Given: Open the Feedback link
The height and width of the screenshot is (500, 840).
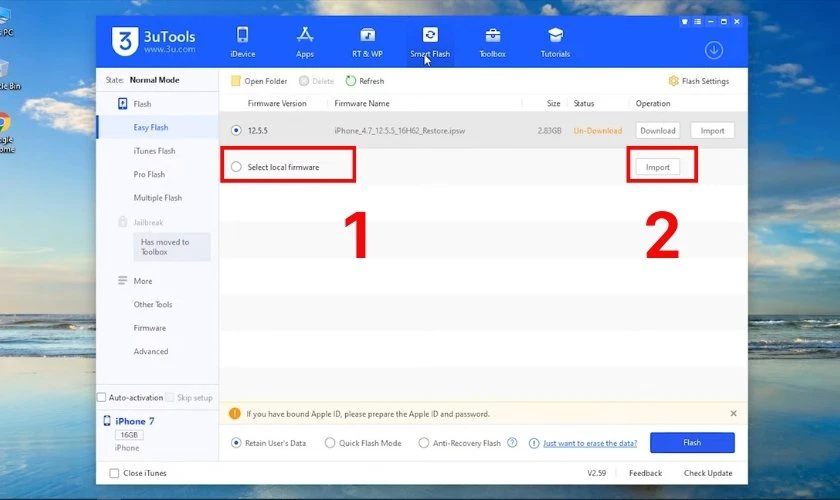Looking at the screenshot, I should pyautogui.click(x=646, y=473).
